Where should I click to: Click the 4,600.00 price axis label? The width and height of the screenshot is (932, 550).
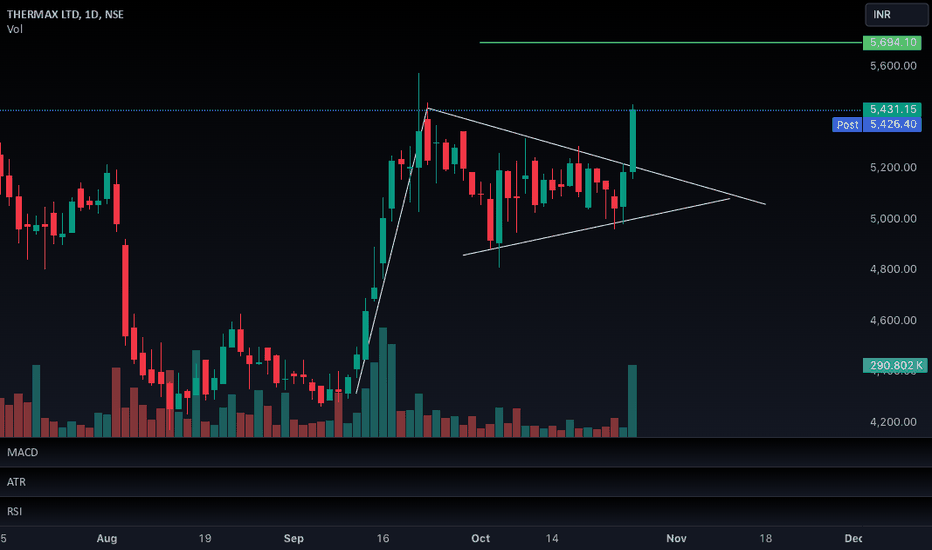893,320
